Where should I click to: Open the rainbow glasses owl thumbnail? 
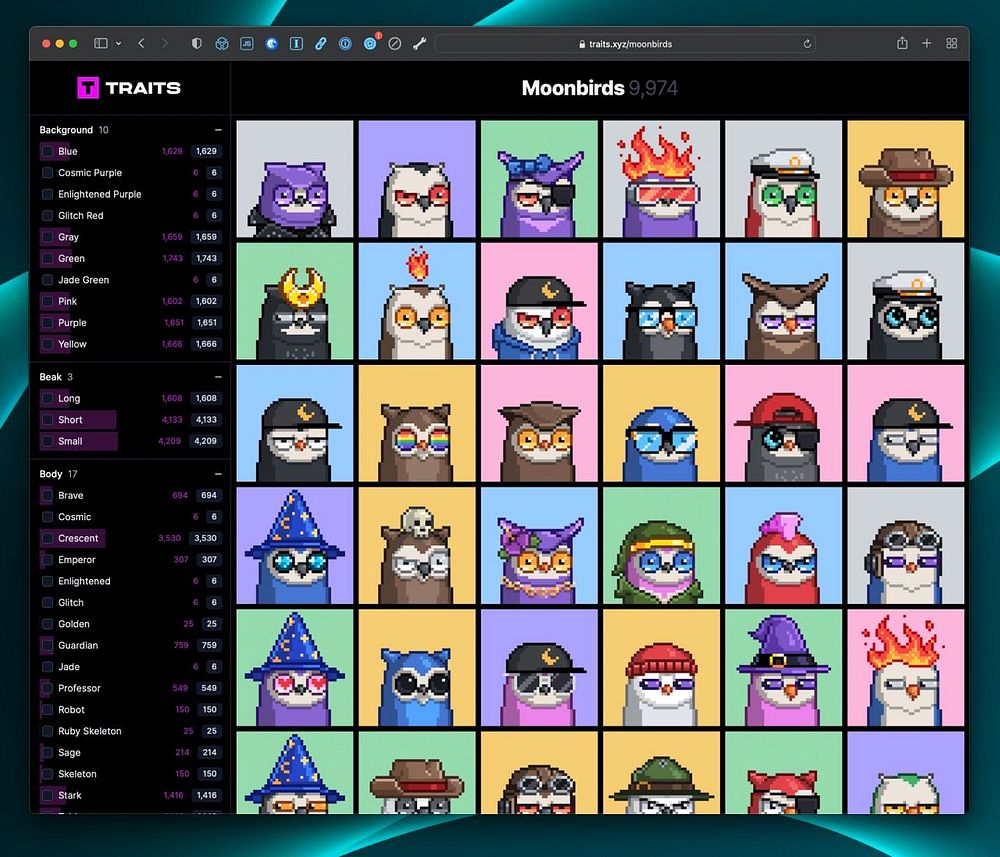click(x=417, y=423)
